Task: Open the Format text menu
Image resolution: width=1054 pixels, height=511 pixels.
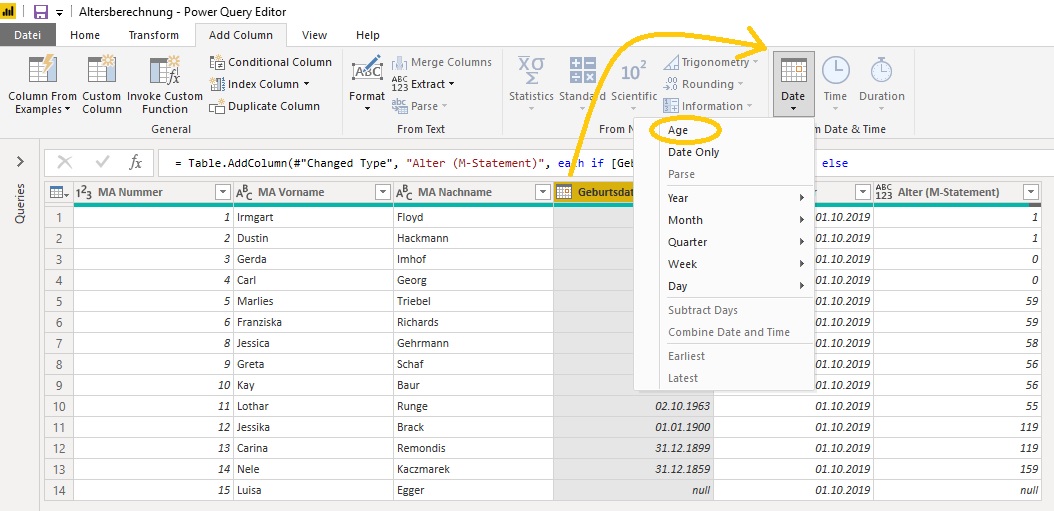Action: pos(367,84)
